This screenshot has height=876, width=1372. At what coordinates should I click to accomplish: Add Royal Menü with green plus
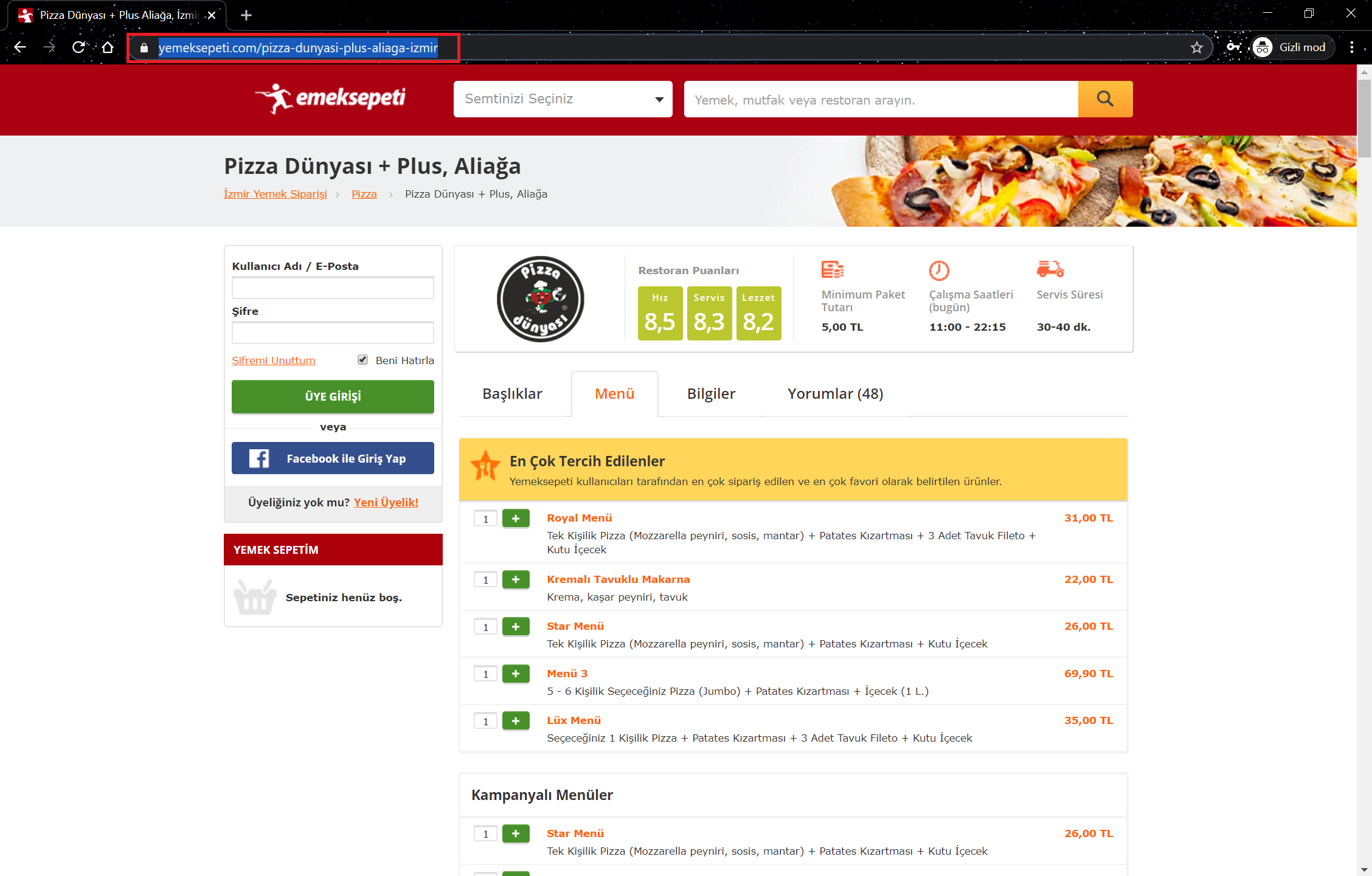click(x=515, y=519)
